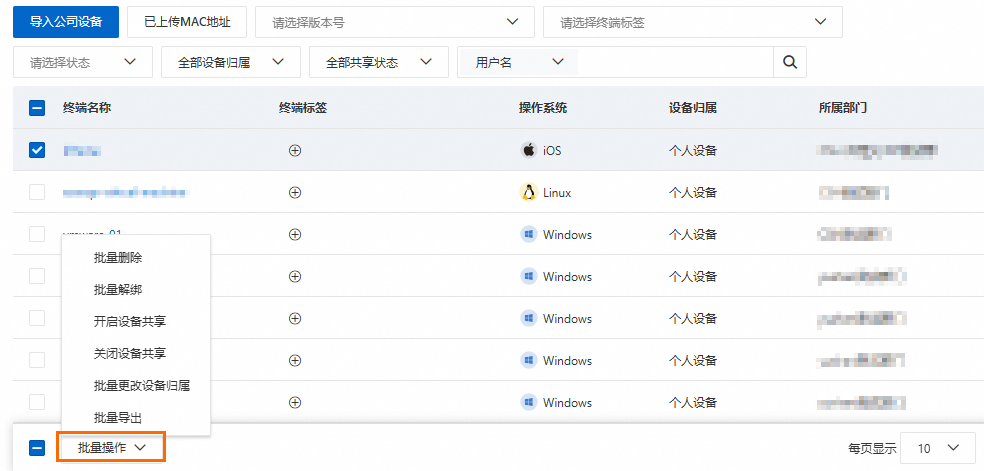Click the 设备归属 column header
This screenshot has width=984, height=471.
(x=693, y=108)
